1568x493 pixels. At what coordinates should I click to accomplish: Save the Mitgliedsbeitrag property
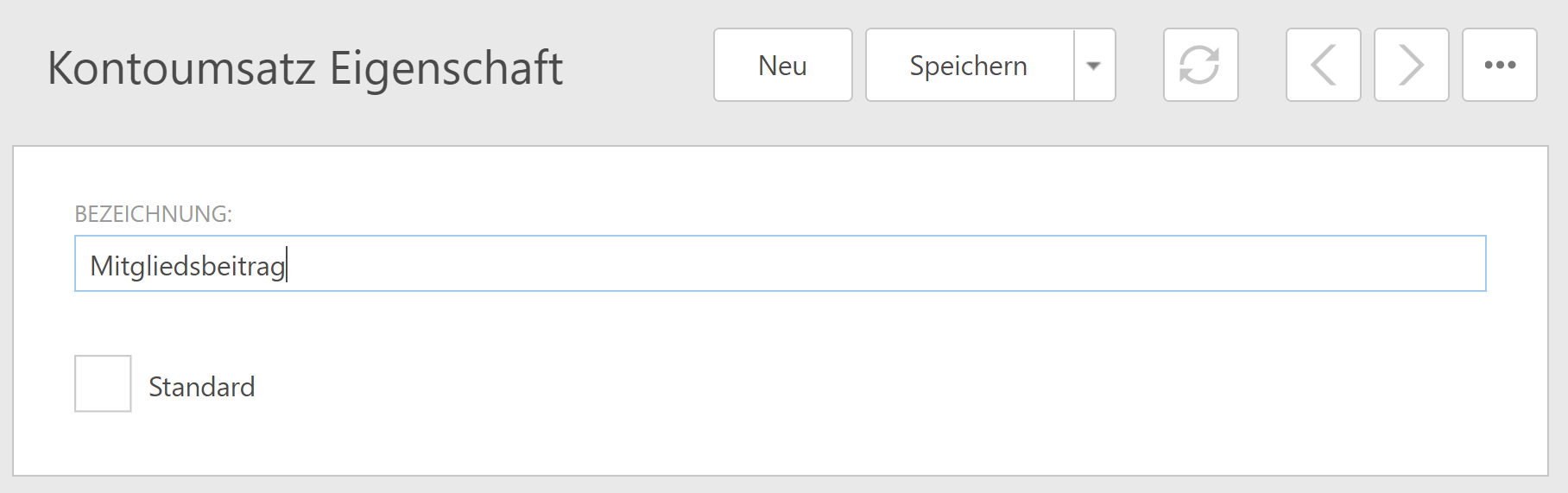[969, 66]
